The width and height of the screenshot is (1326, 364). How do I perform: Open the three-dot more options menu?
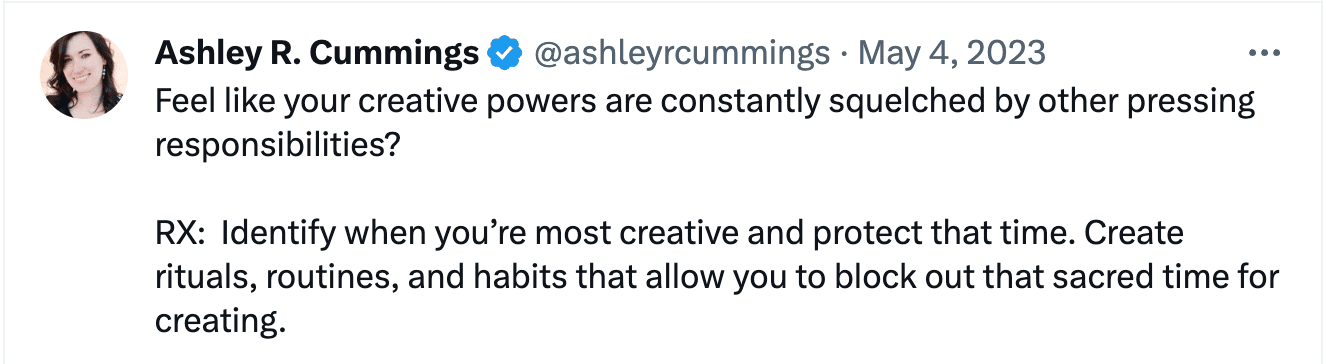1265,53
